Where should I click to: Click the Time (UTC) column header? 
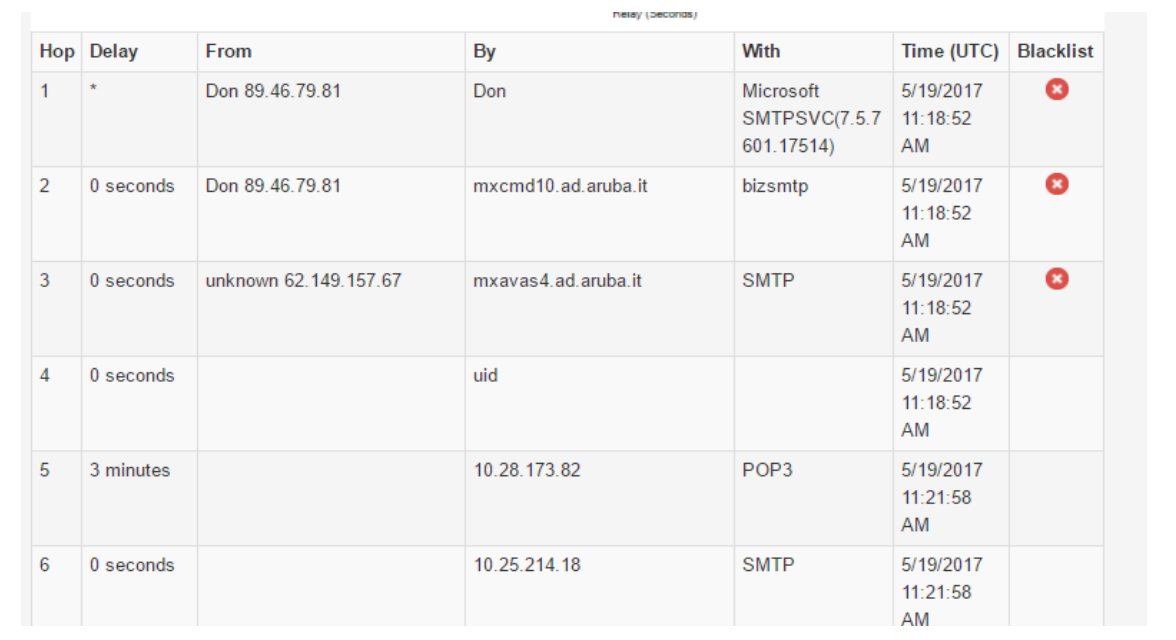point(950,51)
